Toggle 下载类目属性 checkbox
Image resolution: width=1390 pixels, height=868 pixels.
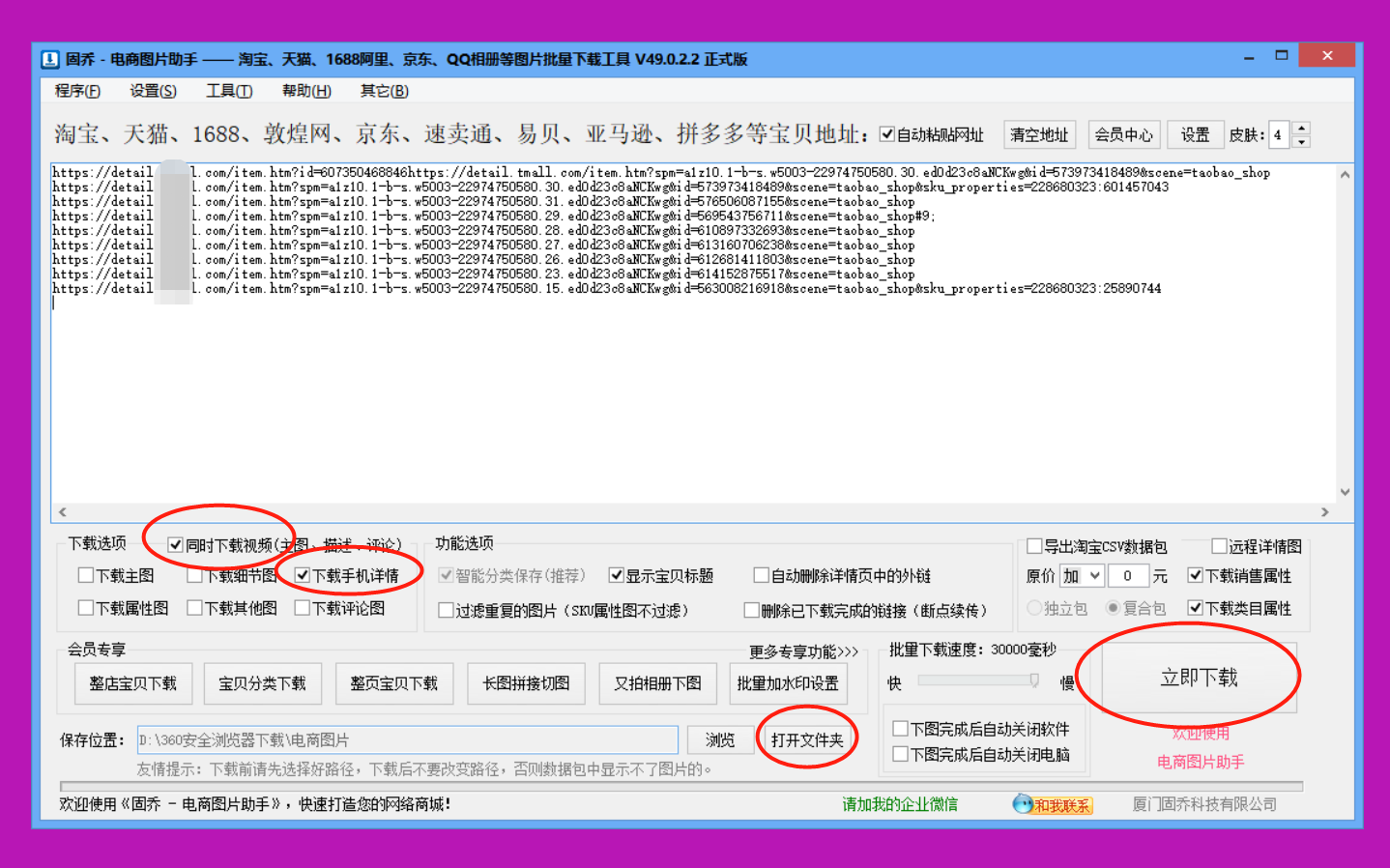pos(1196,608)
